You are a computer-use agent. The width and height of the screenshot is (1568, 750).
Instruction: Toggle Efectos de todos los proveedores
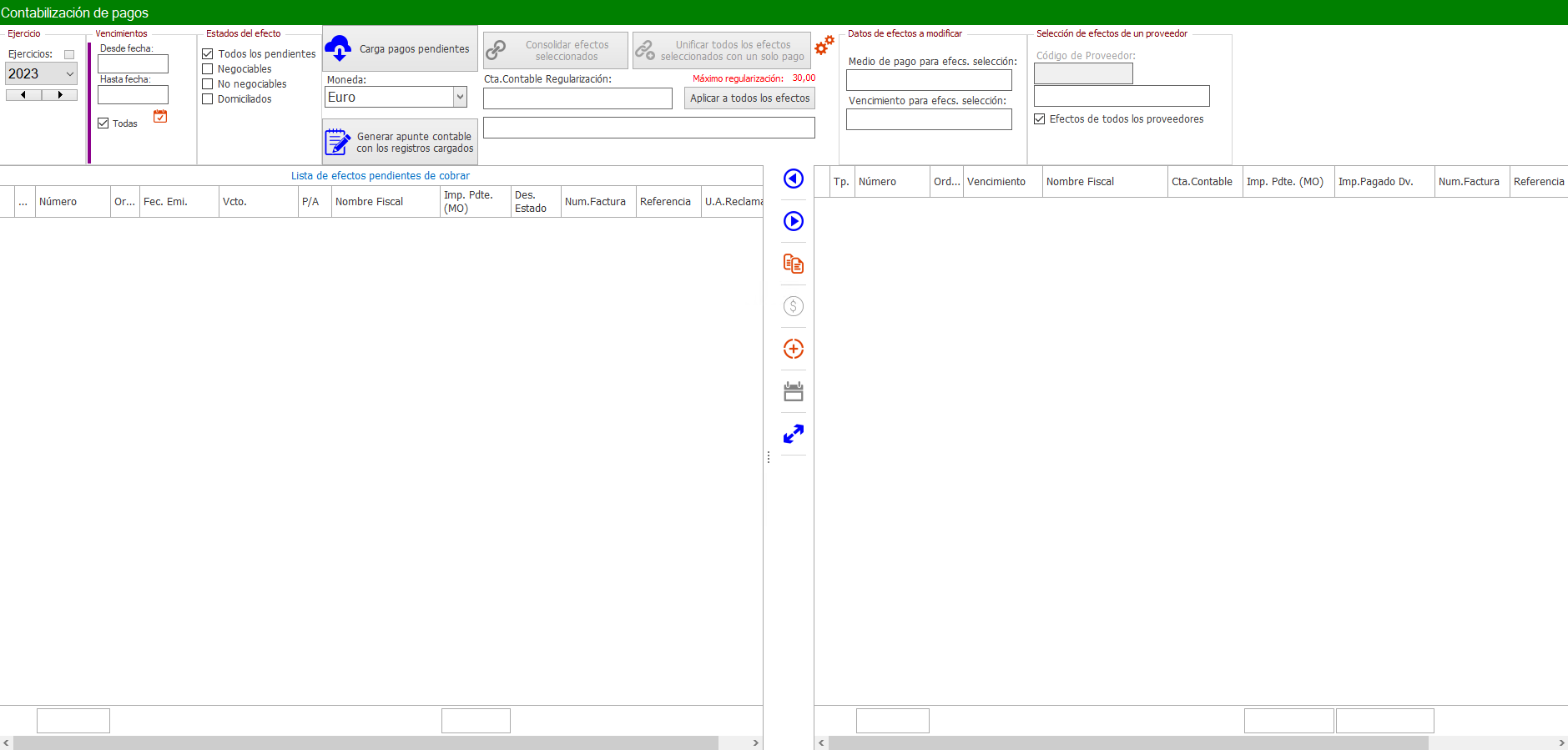point(1040,119)
